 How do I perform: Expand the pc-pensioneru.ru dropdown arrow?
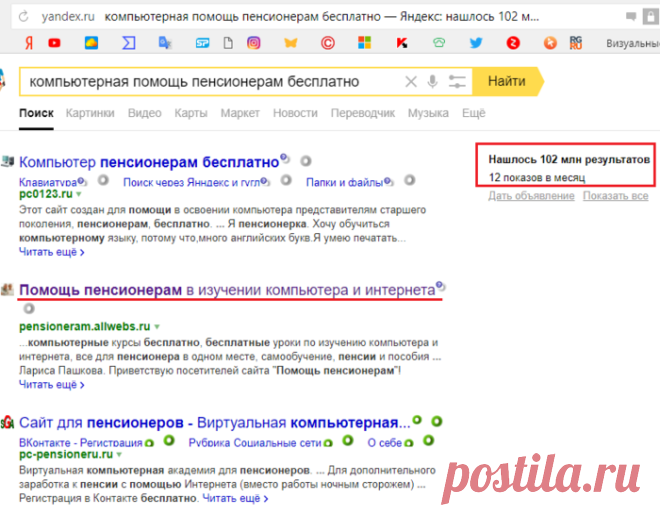(x=119, y=455)
